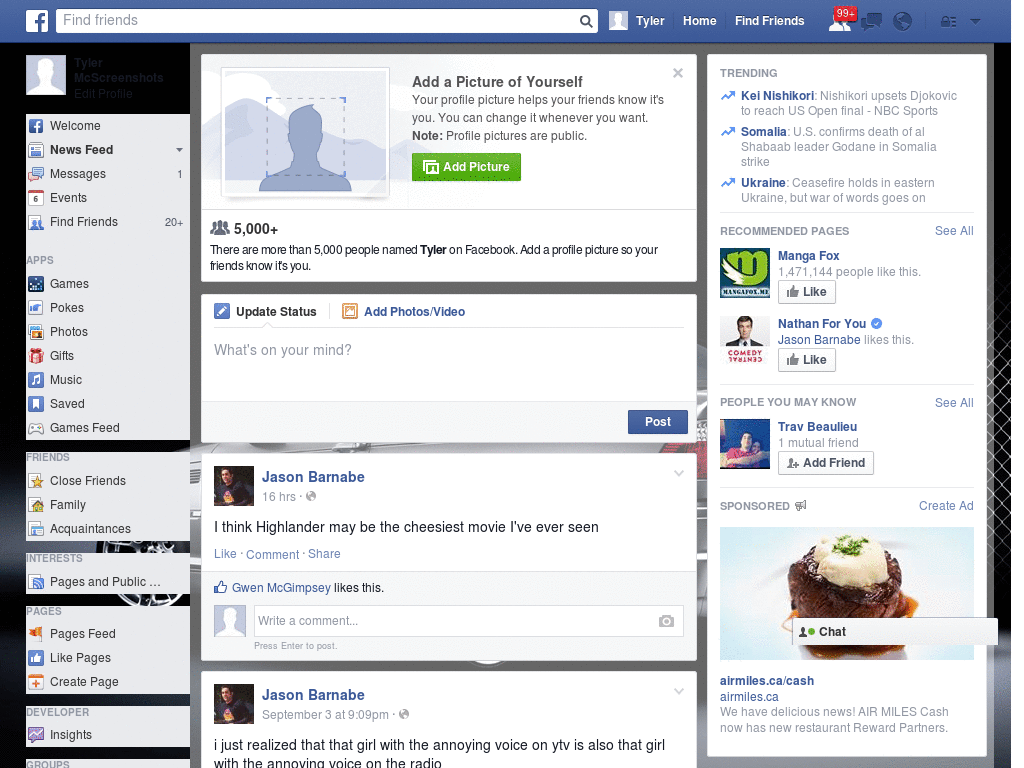Screen dimensions: 1024x768
Task: Open options chevron on September 3 post
Action: point(679,691)
